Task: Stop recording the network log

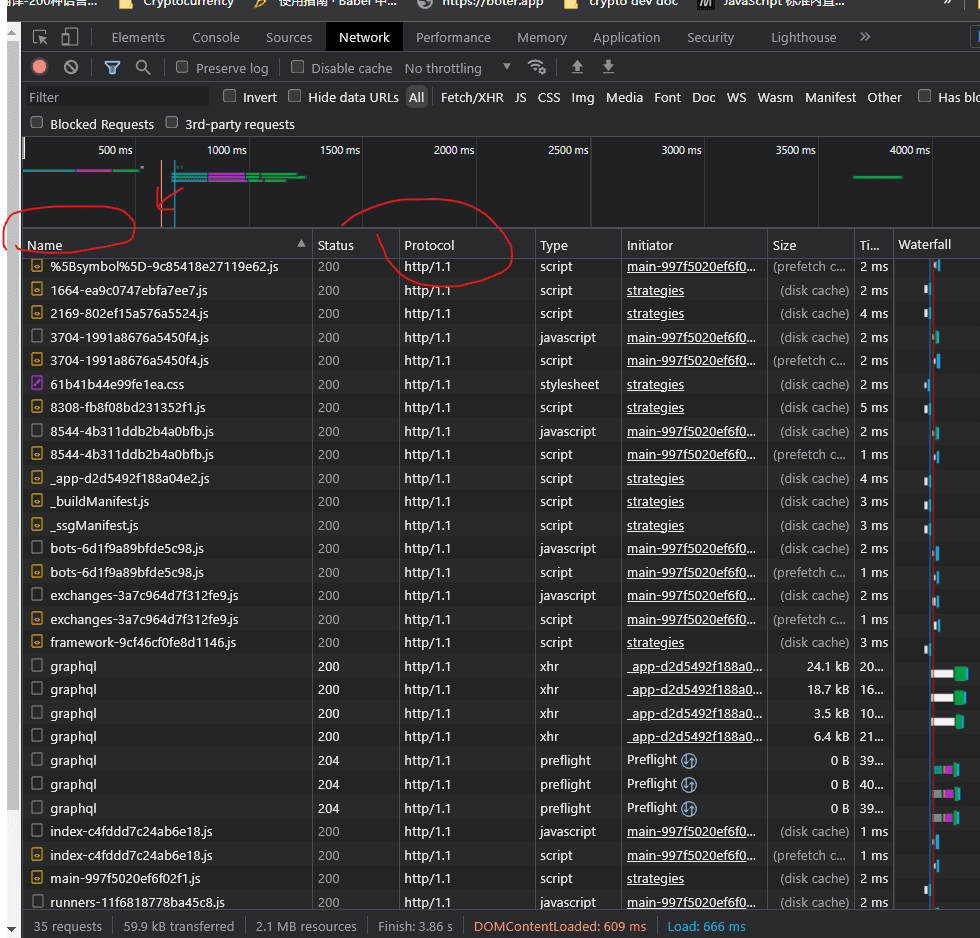Action: [39, 67]
